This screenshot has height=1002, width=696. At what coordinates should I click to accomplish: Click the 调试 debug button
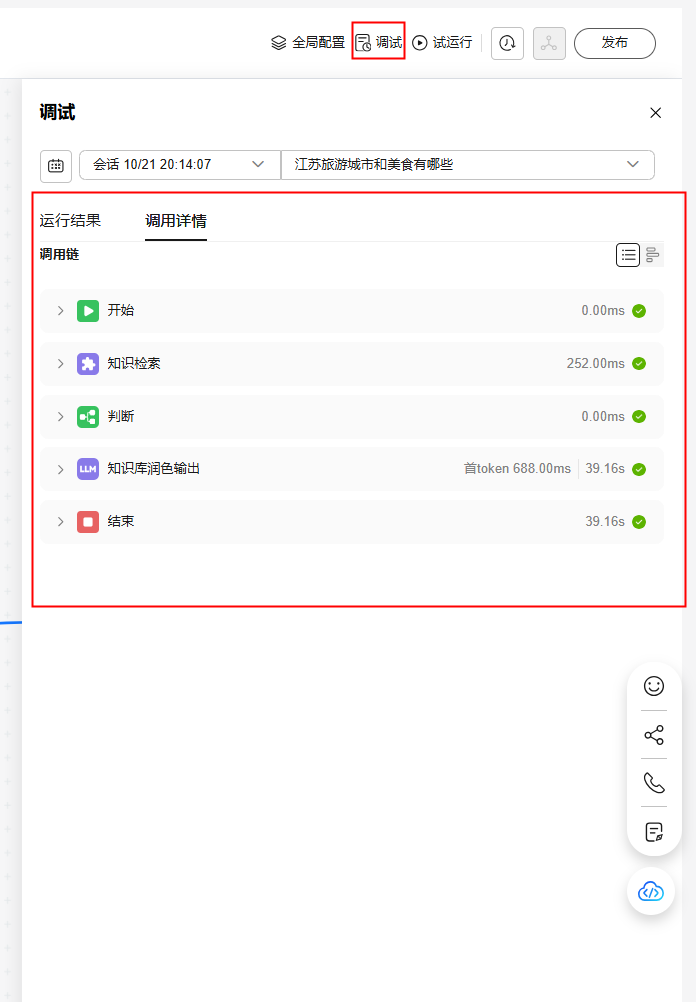[379, 43]
